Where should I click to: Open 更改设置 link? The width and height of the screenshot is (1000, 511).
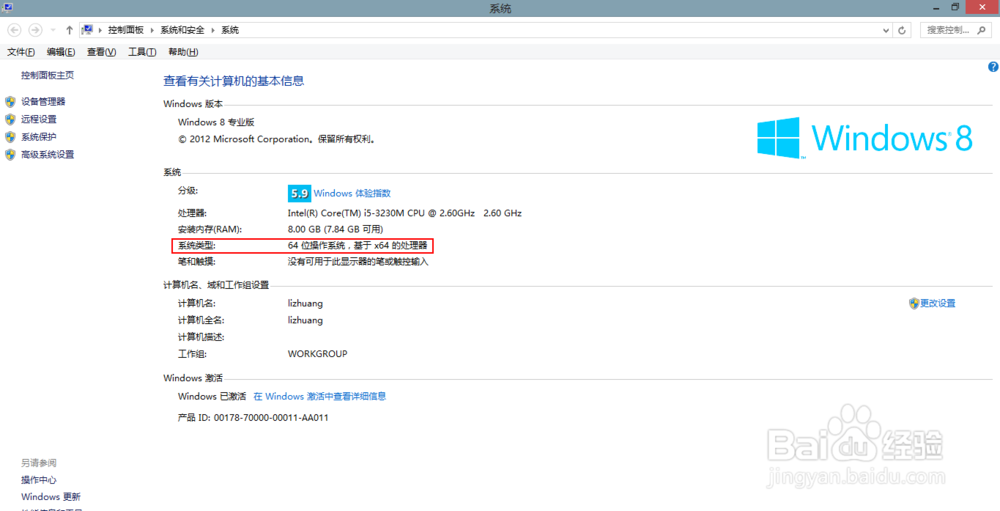938,304
